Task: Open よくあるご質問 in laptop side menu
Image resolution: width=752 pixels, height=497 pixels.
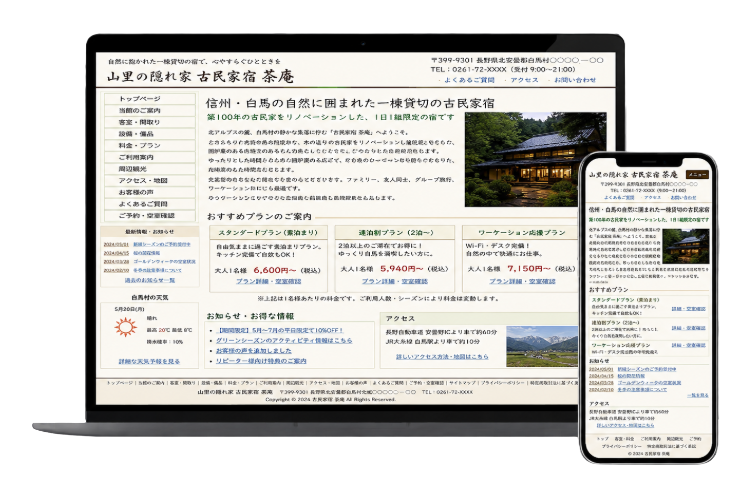Action: [150, 204]
